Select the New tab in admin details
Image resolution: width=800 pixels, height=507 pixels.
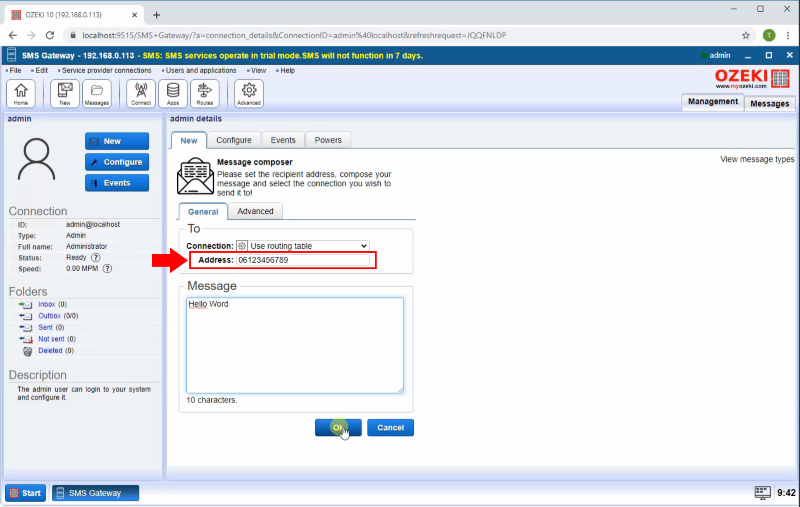(189, 140)
